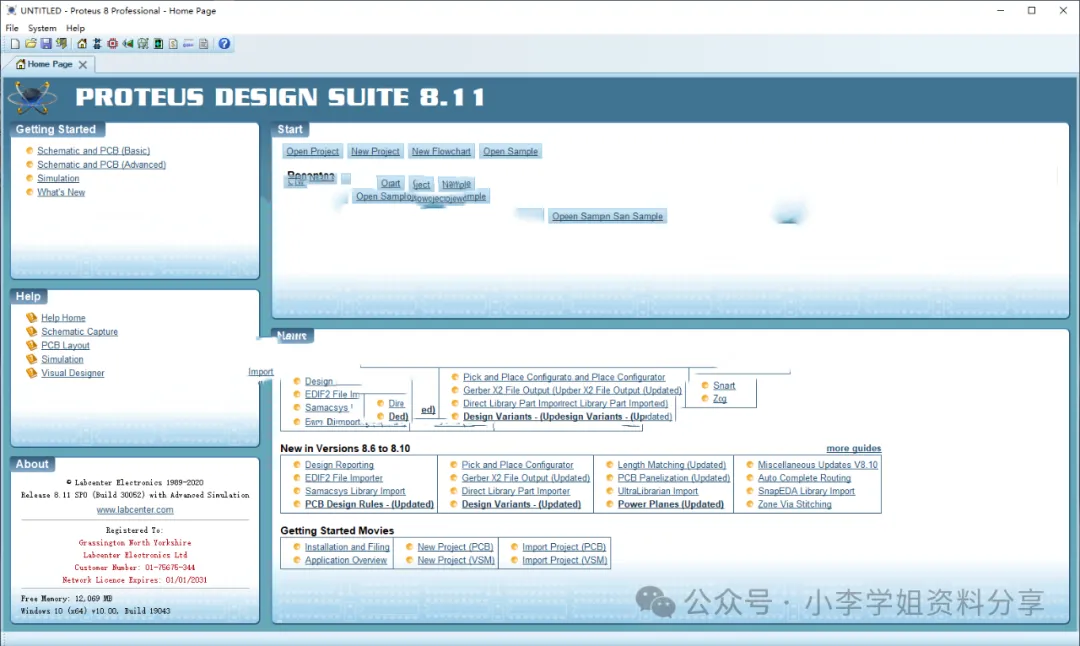Open Schematic Capture from the toolbar
Image resolution: width=1080 pixels, height=646 pixels.
[97, 43]
